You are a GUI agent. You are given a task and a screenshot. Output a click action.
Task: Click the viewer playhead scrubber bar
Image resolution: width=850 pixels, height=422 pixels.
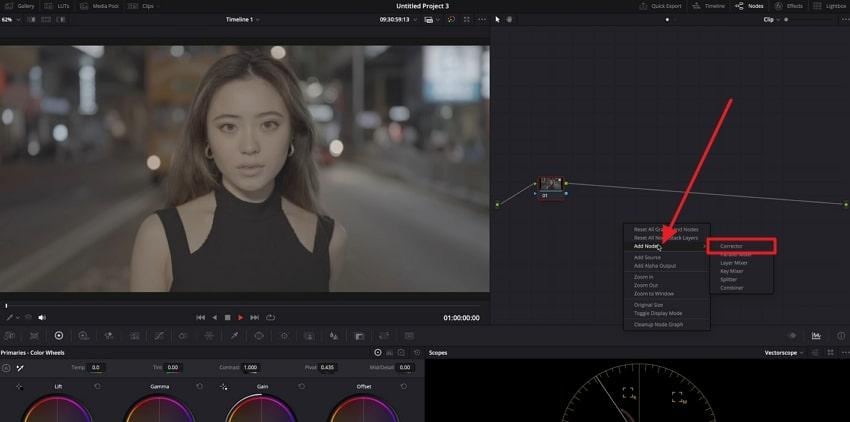click(244, 306)
